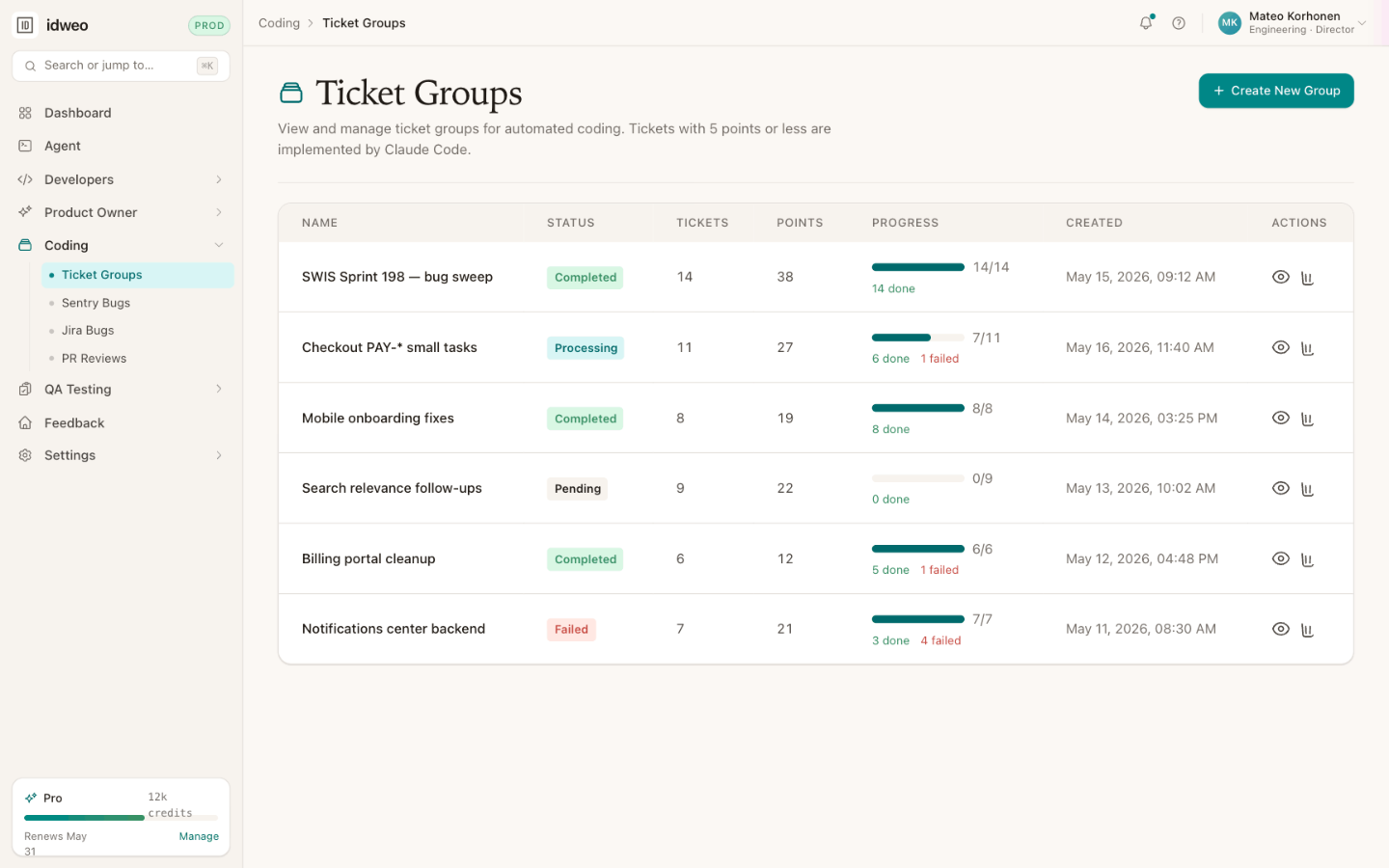The width and height of the screenshot is (1389, 868).
Task: Collapse the Coding section chevron
Action: 219,245
